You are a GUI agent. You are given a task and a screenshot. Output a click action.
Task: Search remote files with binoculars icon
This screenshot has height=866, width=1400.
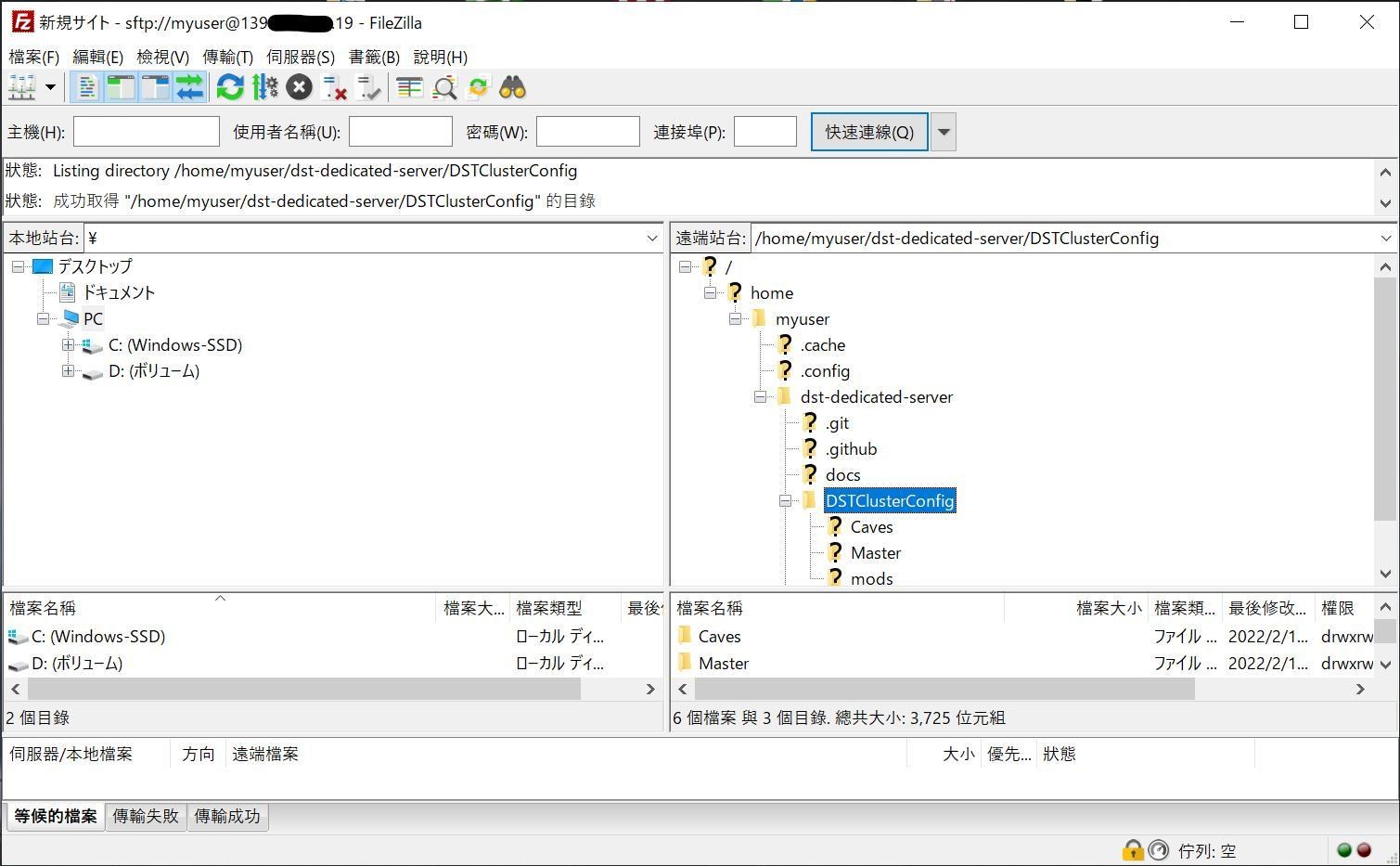pyautogui.click(x=512, y=87)
